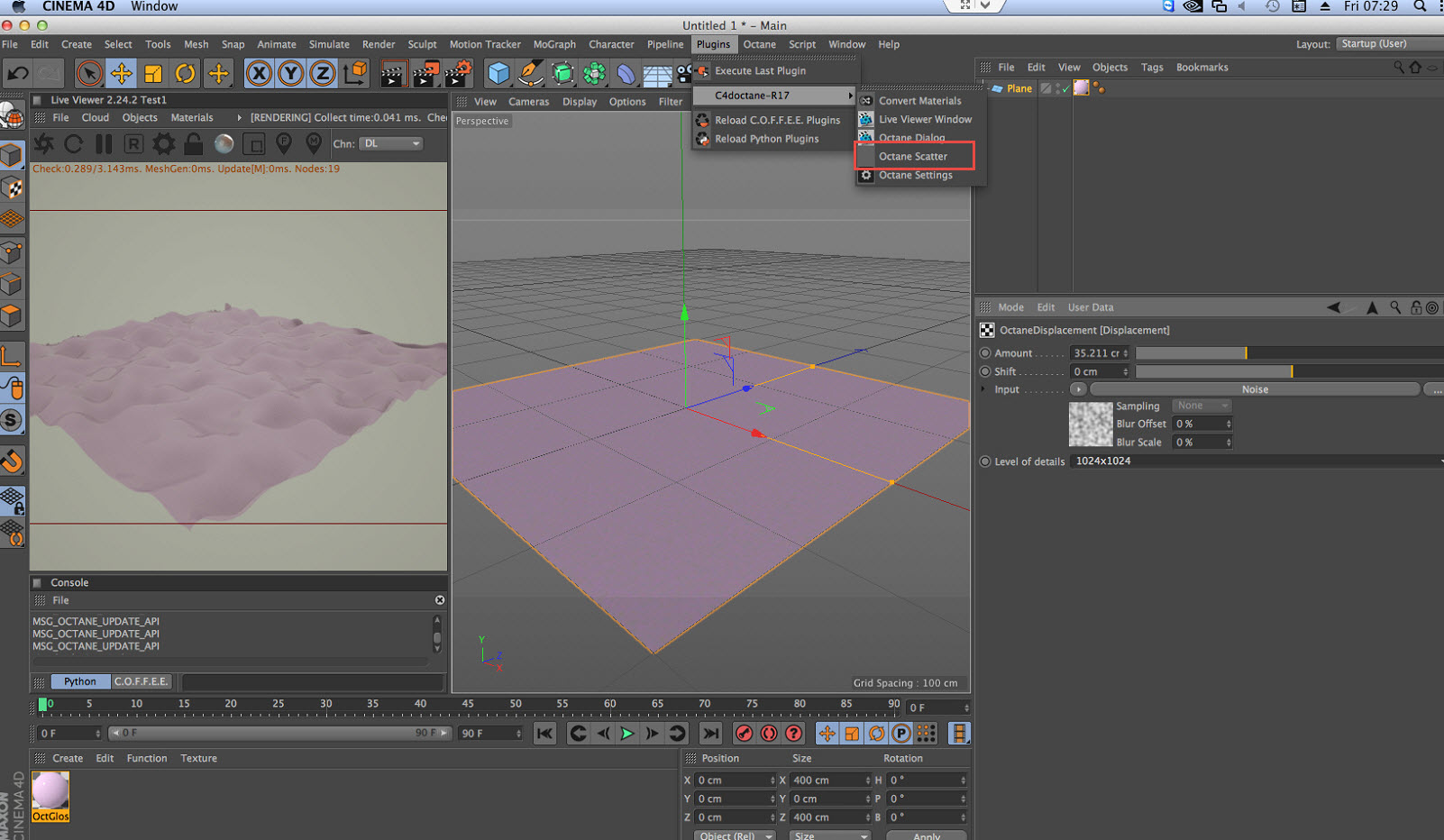The width and height of the screenshot is (1444, 840).
Task: Click the green Array object icon
Action: point(562,73)
